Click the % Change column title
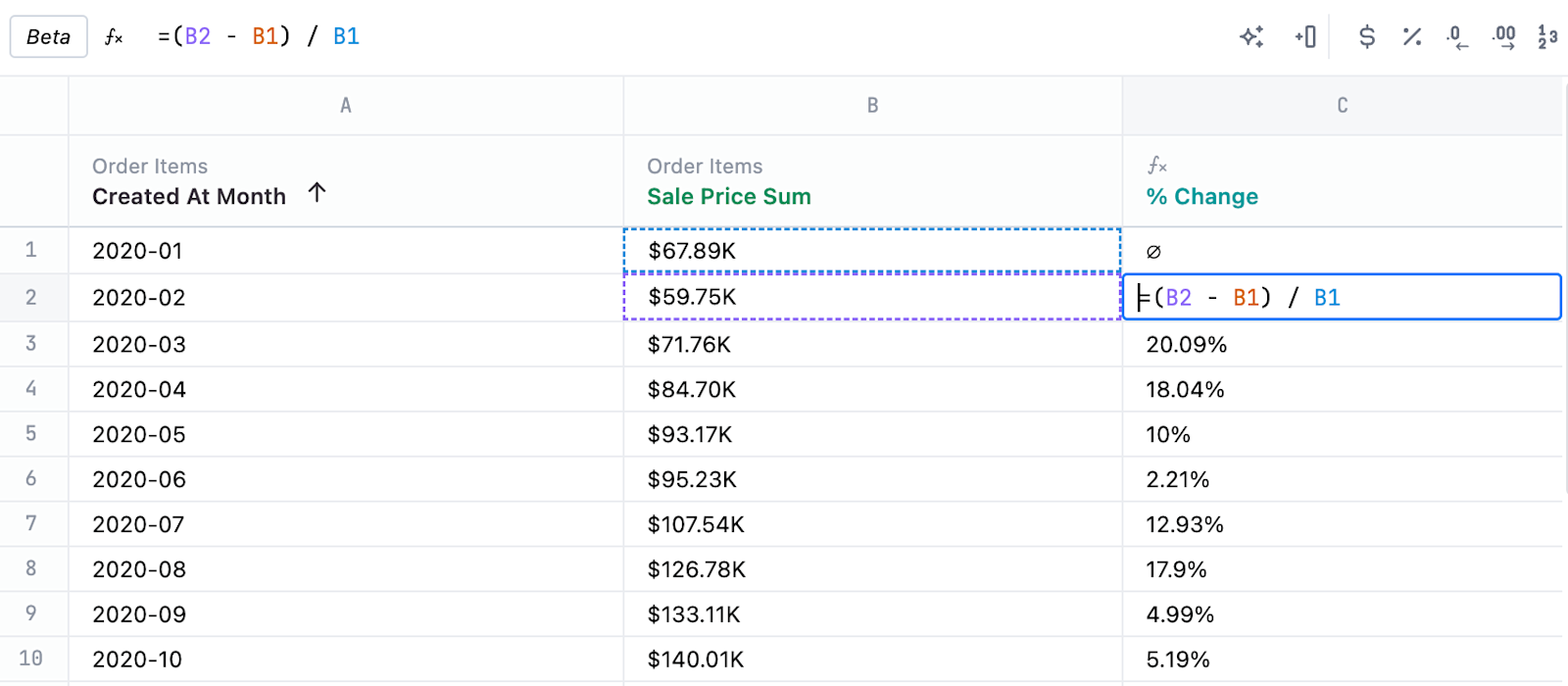 click(x=1201, y=197)
